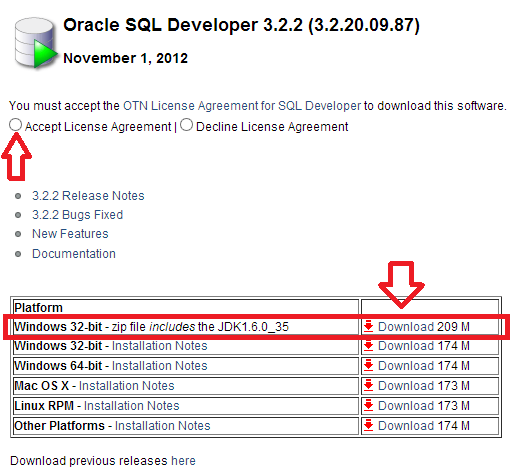This screenshot has width=513, height=476.
Task: Open 3.2.2 Bugs Fixed link
Action: click(x=77, y=215)
